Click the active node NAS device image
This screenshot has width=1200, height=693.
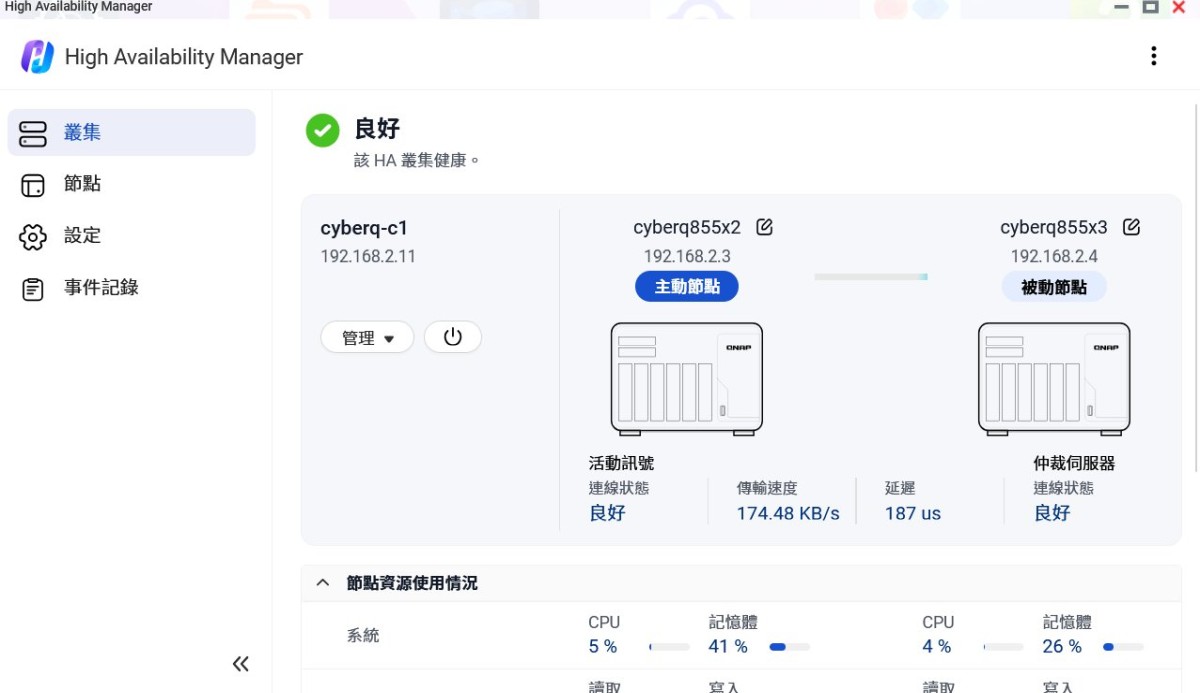click(686, 378)
